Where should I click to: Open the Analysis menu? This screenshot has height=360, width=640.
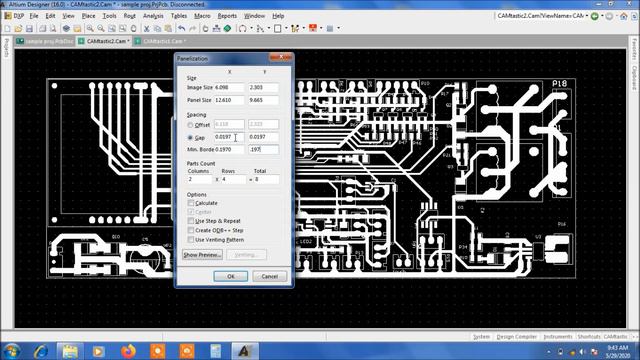(153, 16)
